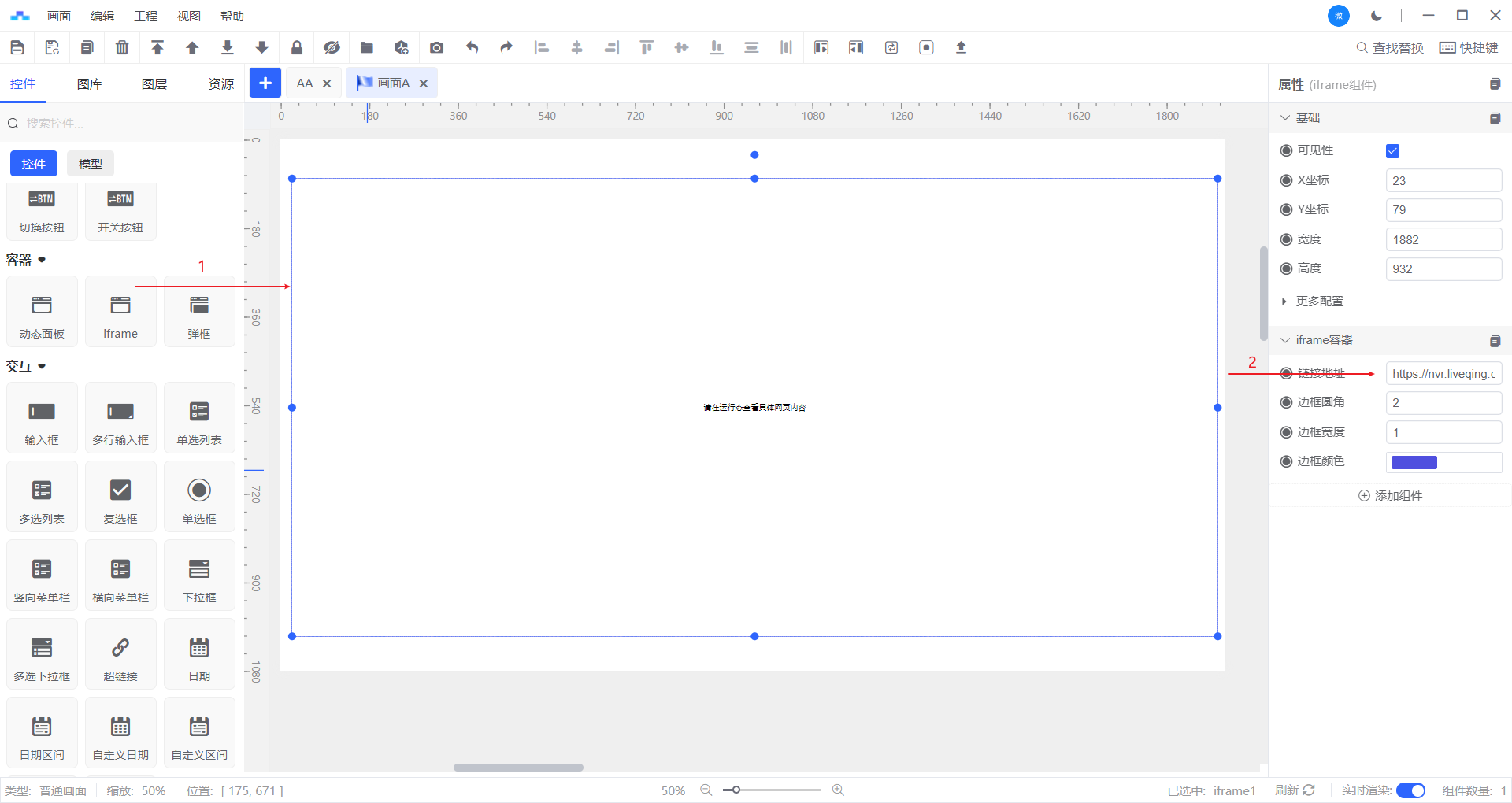1512x803 pixels.
Task: Click the lock icon in toolbar
Action: tap(297, 48)
